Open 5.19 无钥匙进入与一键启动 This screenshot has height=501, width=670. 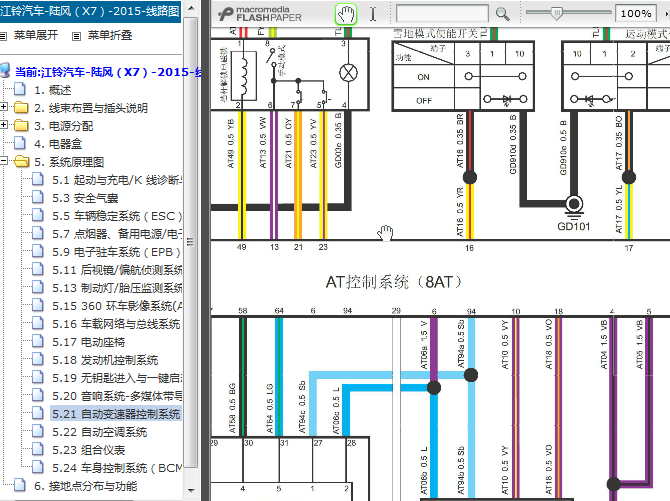click(x=117, y=378)
